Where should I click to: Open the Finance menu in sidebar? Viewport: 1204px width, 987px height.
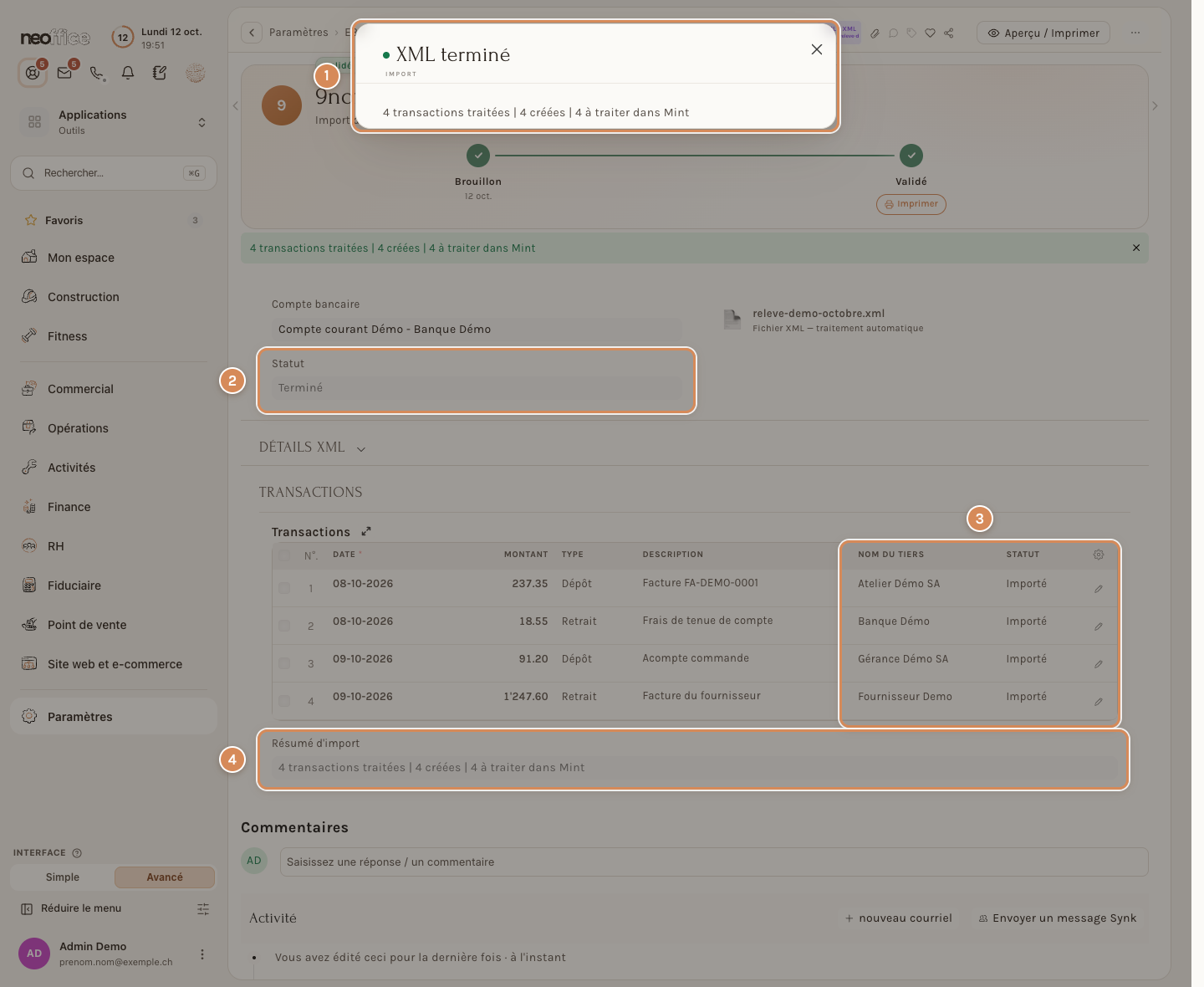(114, 507)
